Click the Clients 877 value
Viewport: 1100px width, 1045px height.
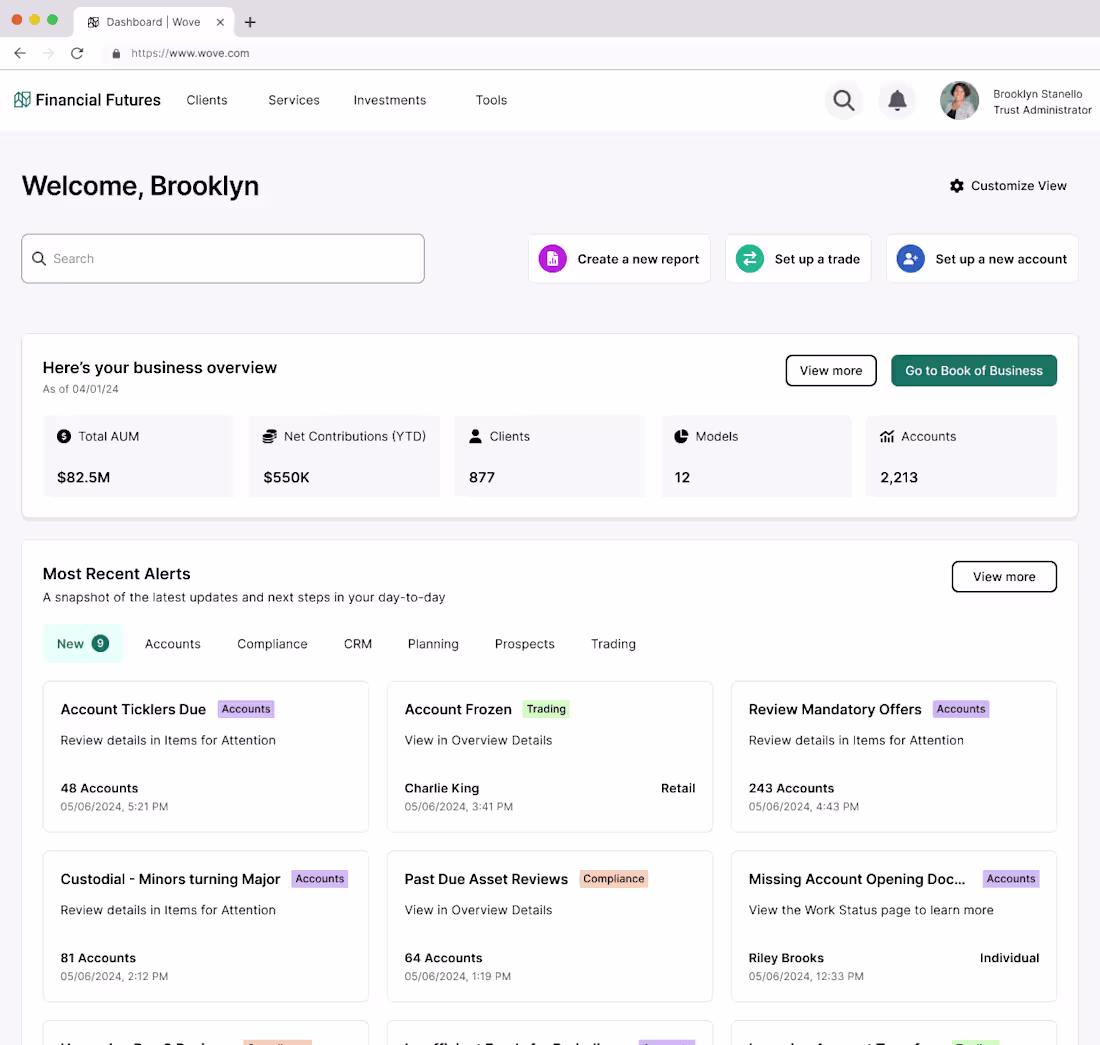482,478
